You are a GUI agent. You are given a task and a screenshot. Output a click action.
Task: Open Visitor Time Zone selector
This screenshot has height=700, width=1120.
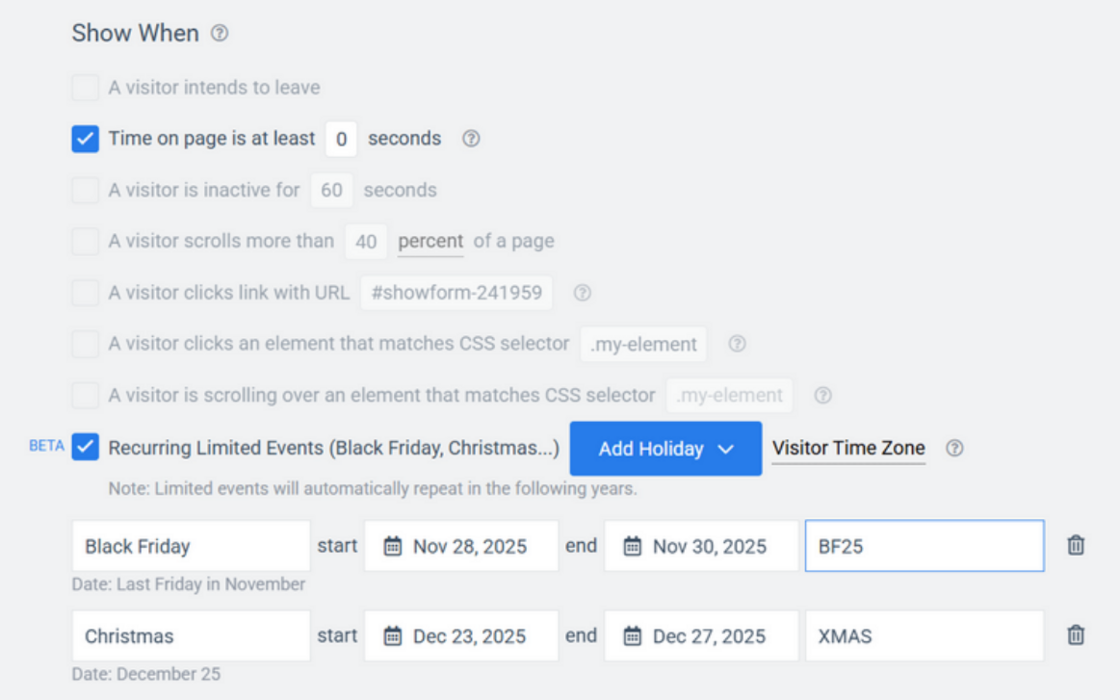[848, 448]
